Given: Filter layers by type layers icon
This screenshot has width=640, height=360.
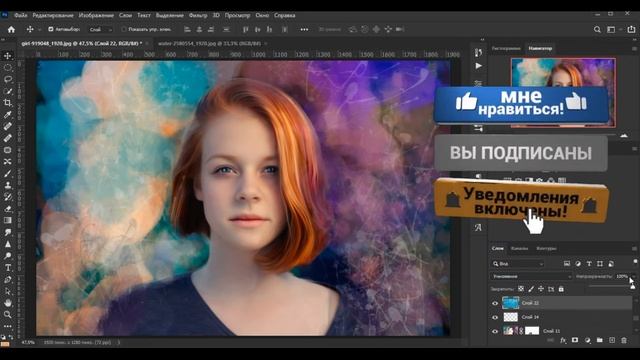Looking at the screenshot, I should point(589,264).
